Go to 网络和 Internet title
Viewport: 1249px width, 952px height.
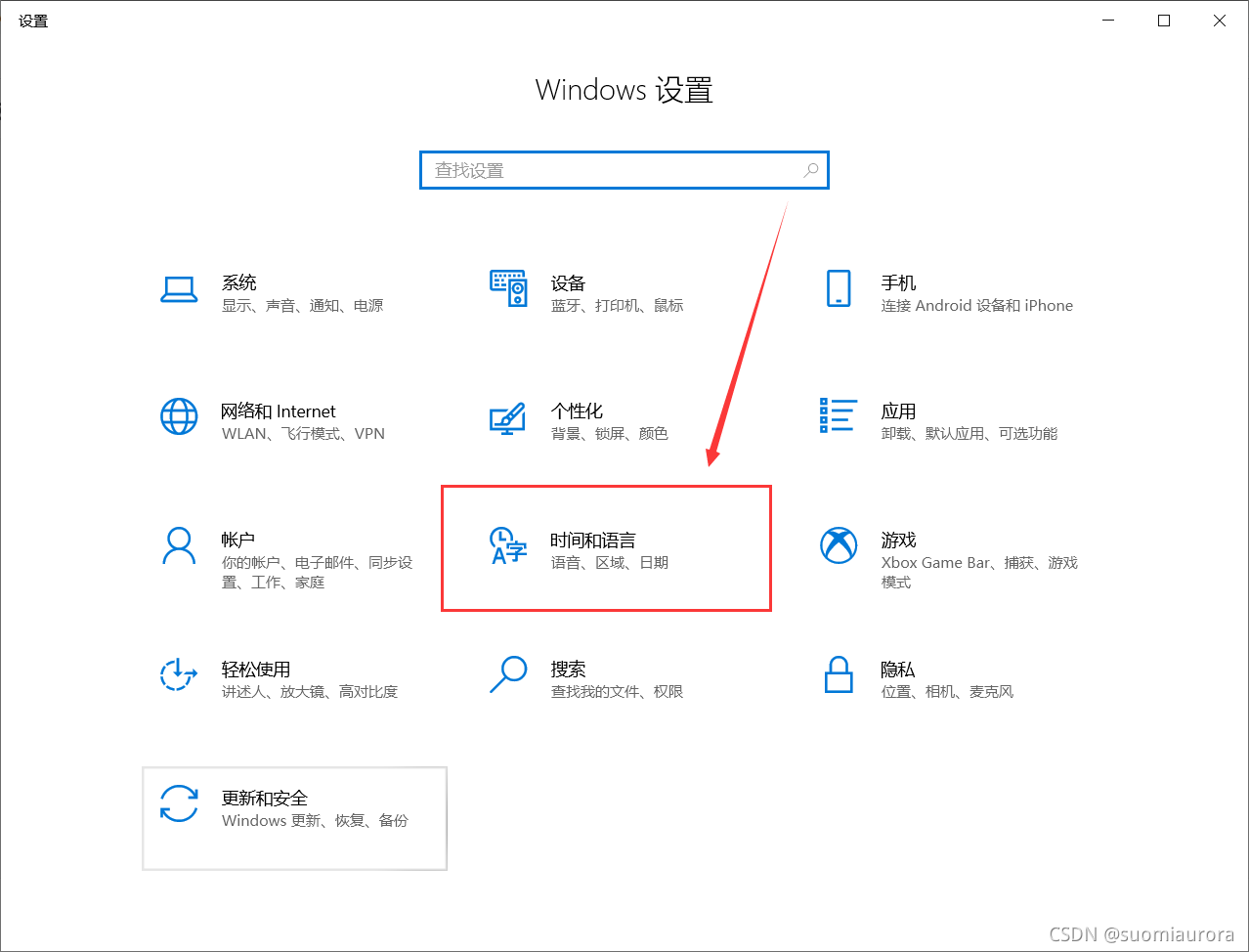click(x=279, y=411)
